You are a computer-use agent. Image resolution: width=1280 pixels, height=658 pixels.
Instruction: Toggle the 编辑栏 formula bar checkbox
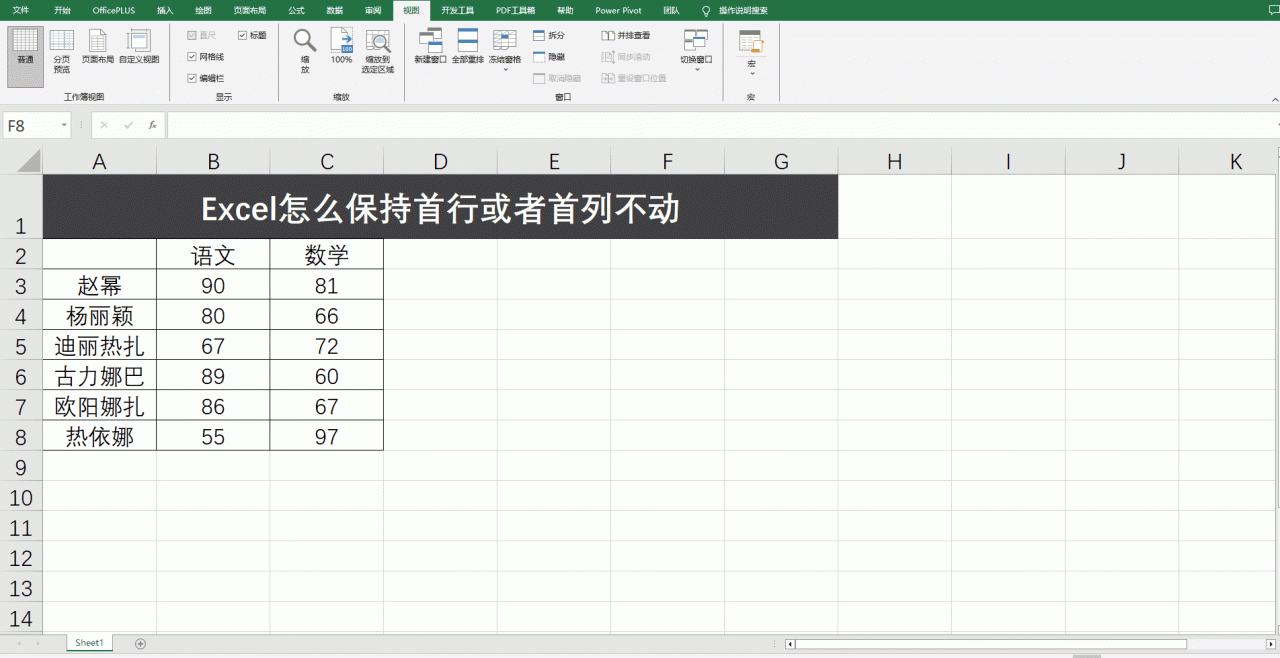192,78
